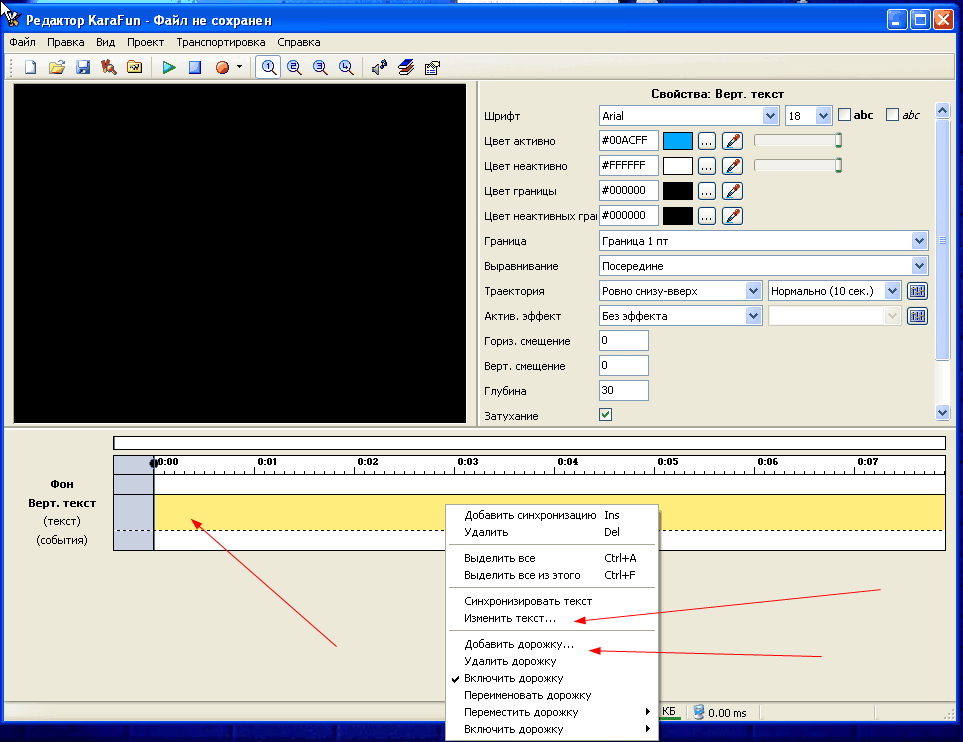Select the third magnifier zoom icon

pos(320,68)
